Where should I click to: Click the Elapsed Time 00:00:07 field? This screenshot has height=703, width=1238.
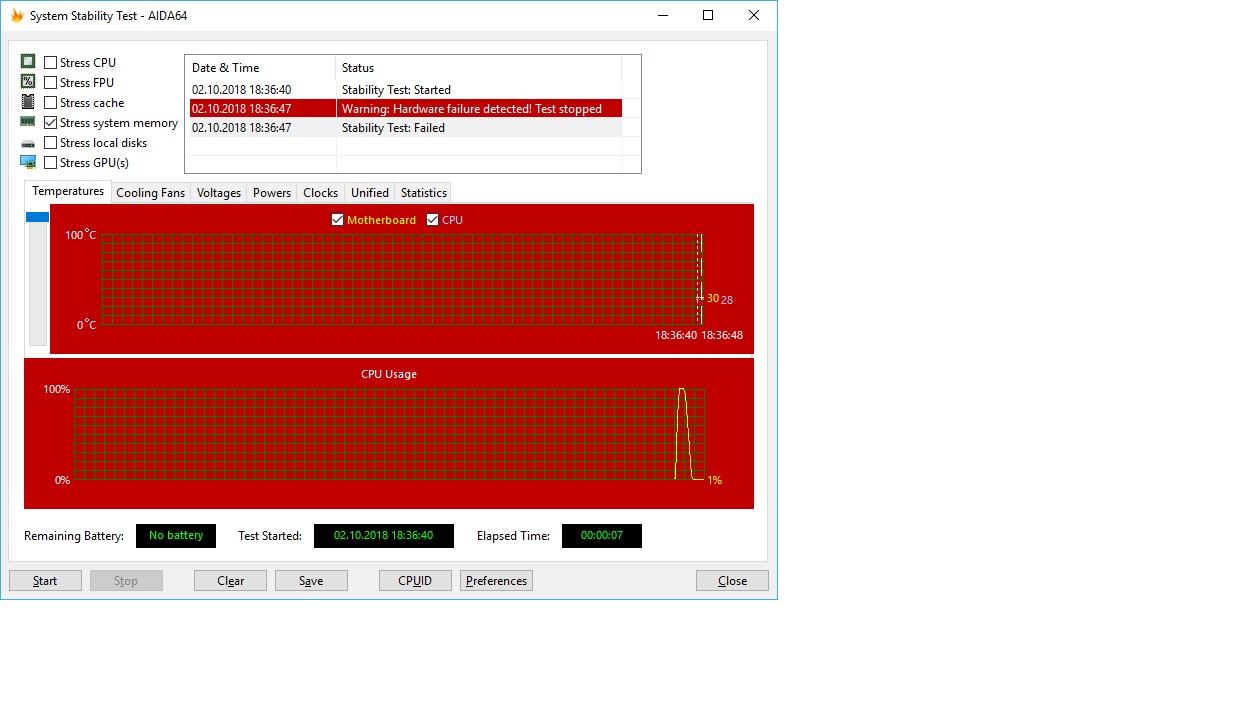[x=602, y=535]
